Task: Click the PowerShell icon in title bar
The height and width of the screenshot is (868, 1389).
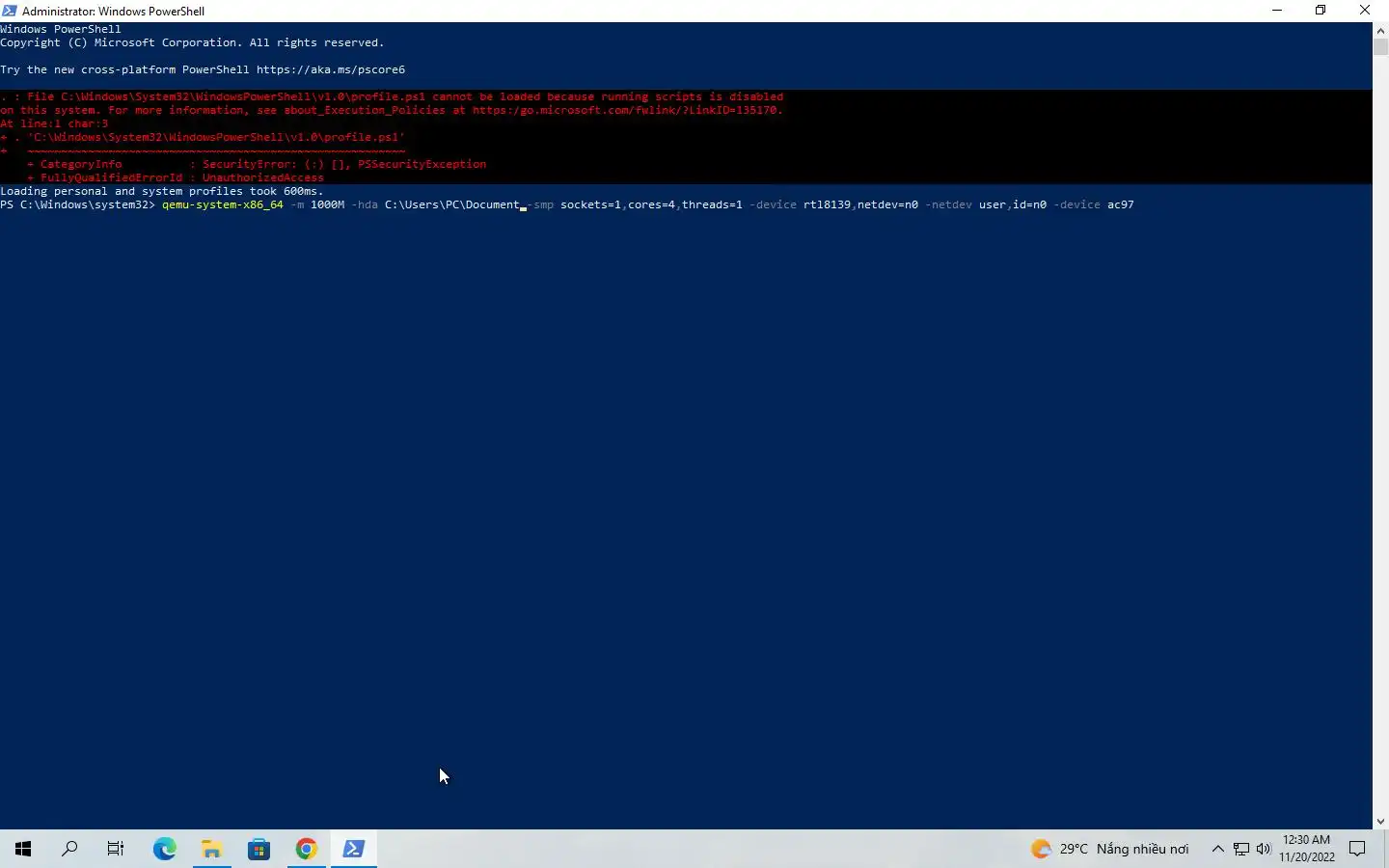Action: click(10, 11)
